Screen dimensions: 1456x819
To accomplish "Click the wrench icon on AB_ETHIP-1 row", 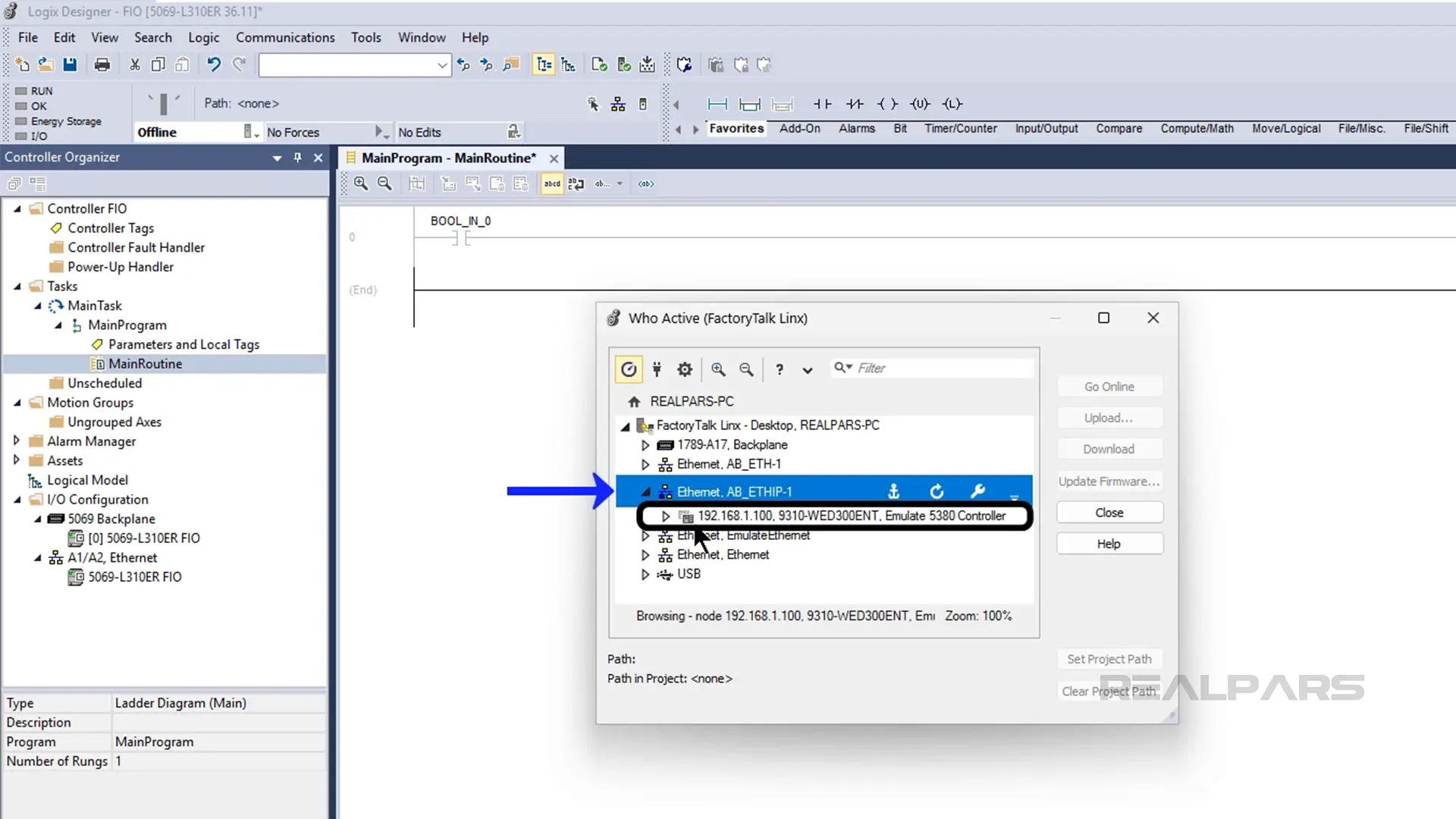I will tap(977, 491).
